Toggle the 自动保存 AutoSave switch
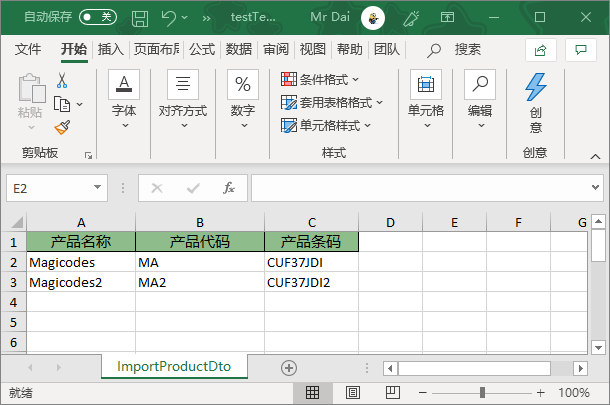Screen dimensions: 610x405 pyautogui.click(x=98, y=17)
